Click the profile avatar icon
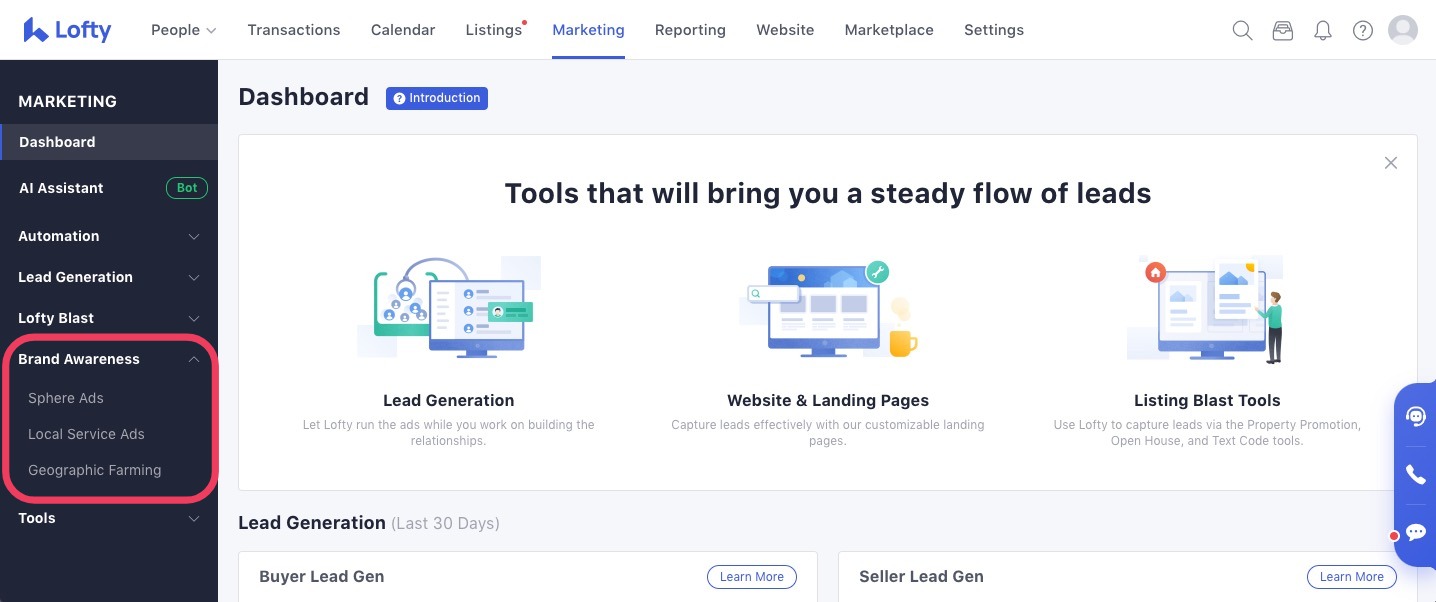 point(1402,30)
